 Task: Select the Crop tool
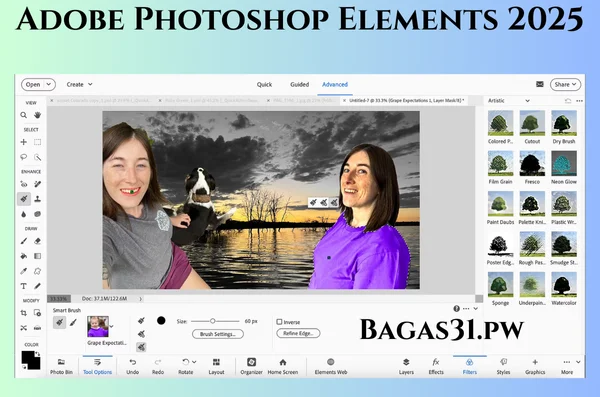pyautogui.click(x=24, y=313)
